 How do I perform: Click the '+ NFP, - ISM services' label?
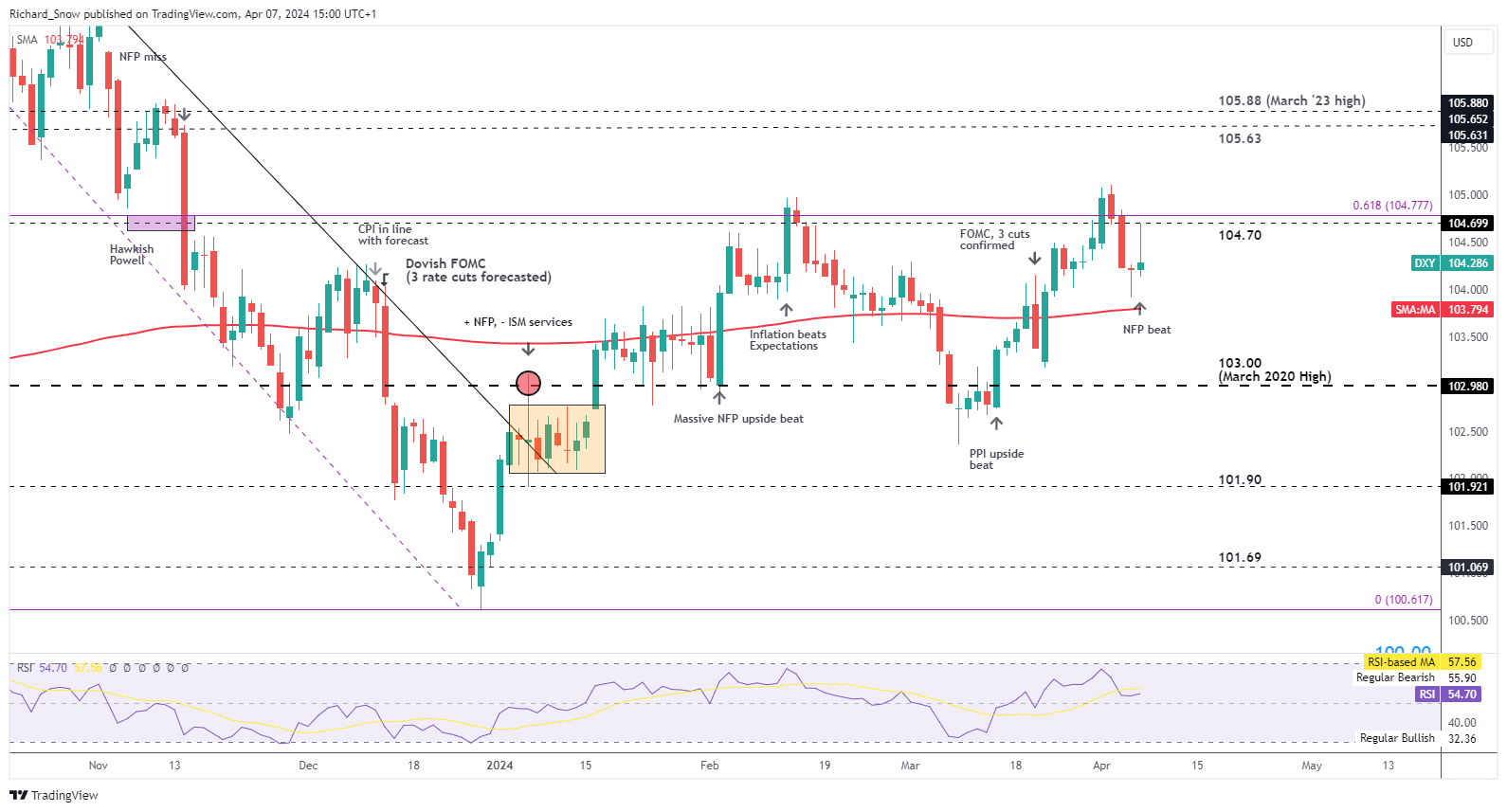[517, 322]
